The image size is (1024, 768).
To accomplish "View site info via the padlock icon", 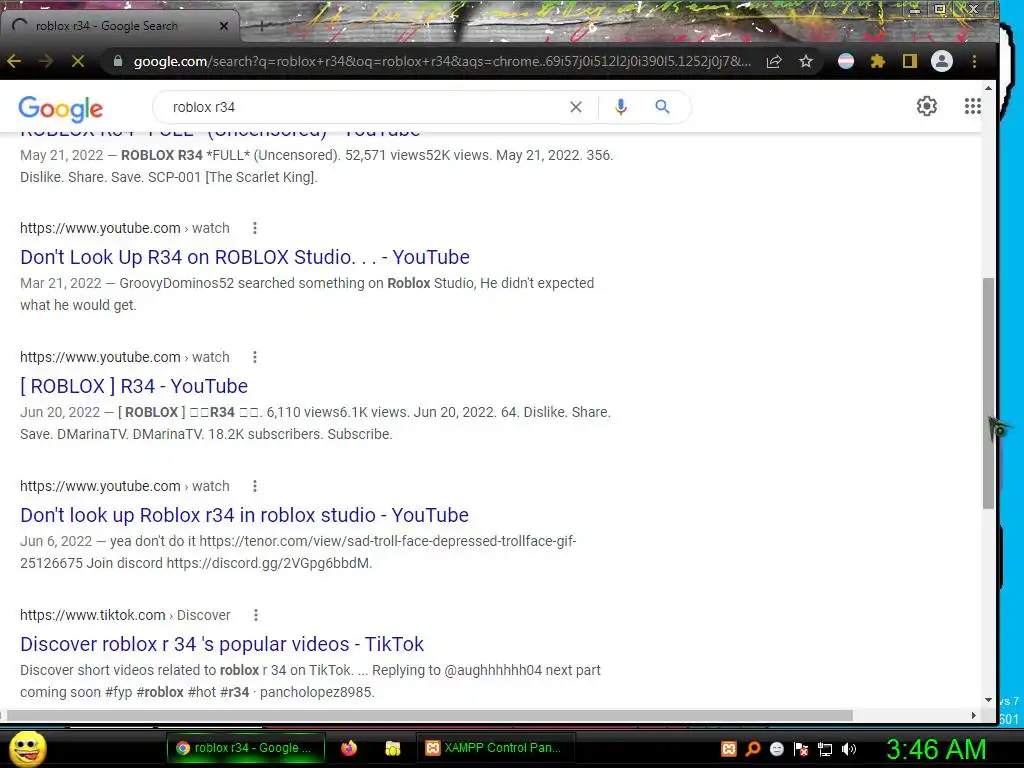I will 118,61.
